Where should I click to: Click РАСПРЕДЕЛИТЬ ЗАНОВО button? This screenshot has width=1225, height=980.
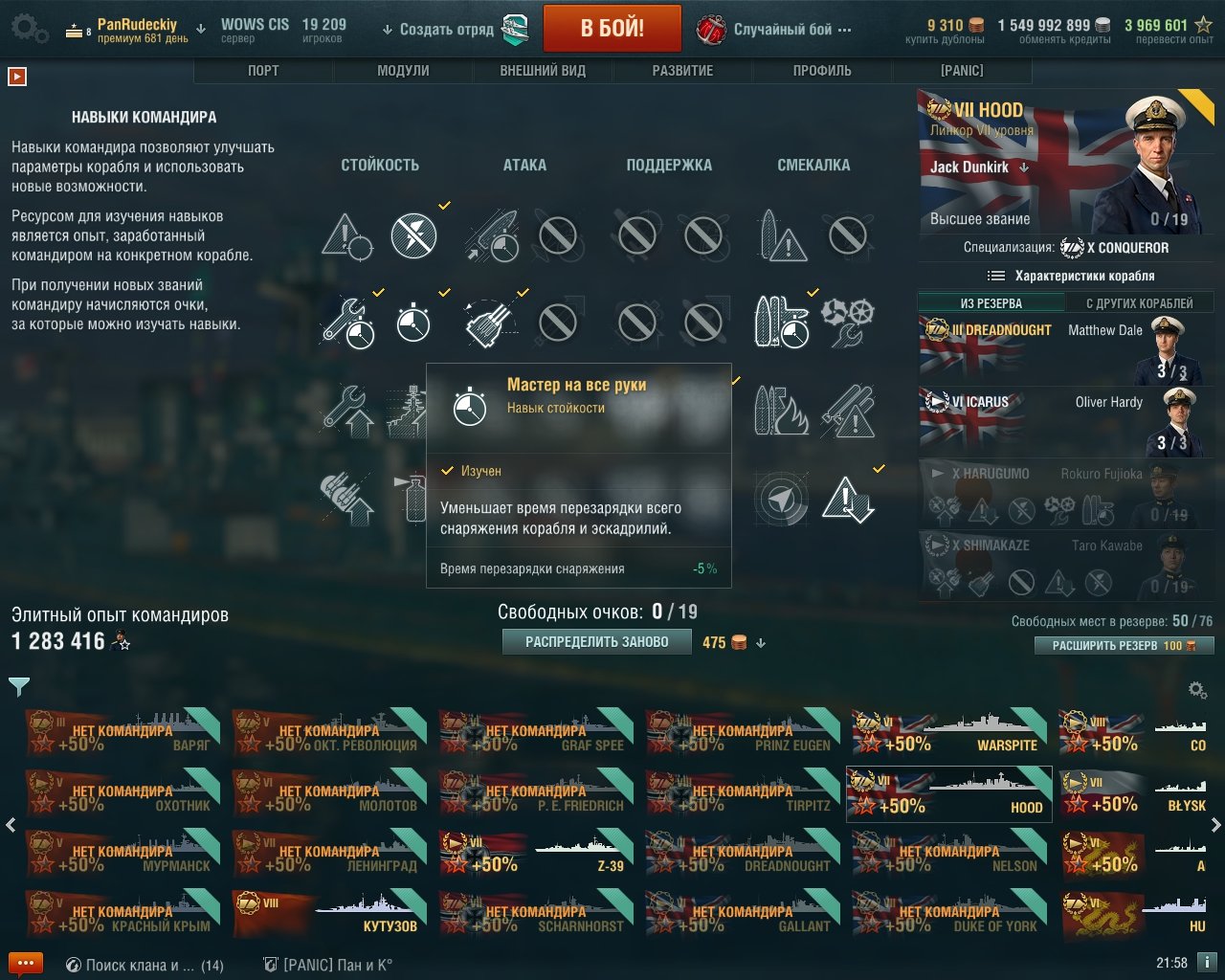597,642
